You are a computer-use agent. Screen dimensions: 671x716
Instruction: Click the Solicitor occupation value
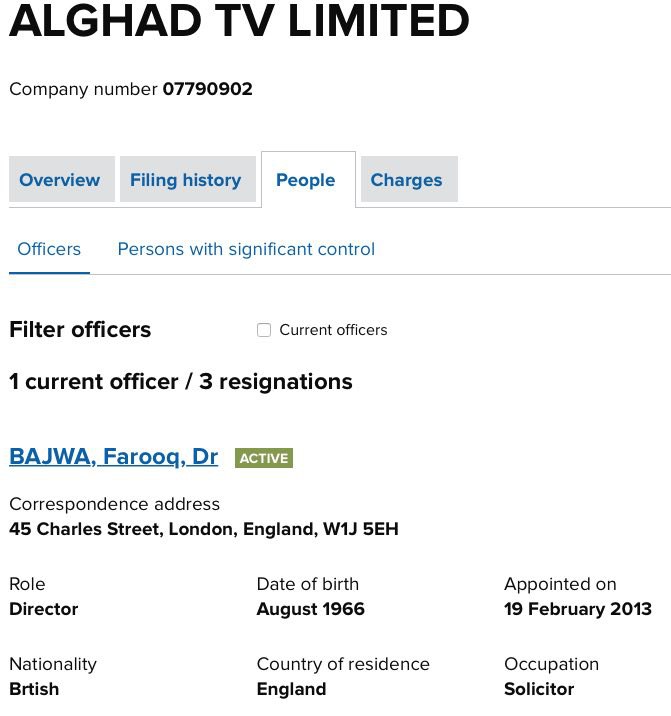coord(539,689)
